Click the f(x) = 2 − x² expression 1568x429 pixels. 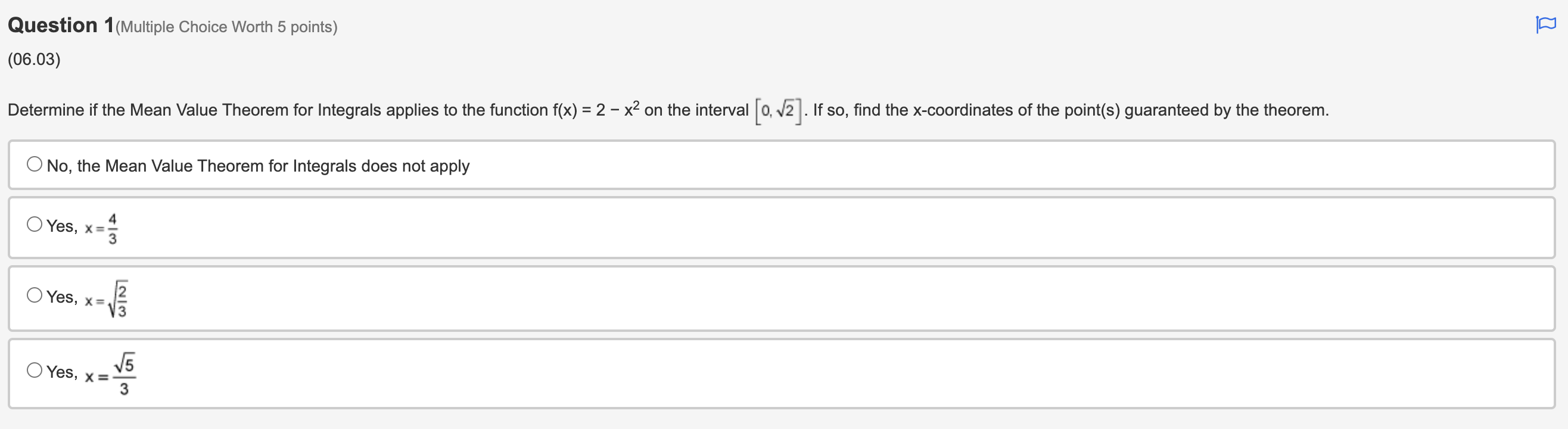[x=593, y=108]
